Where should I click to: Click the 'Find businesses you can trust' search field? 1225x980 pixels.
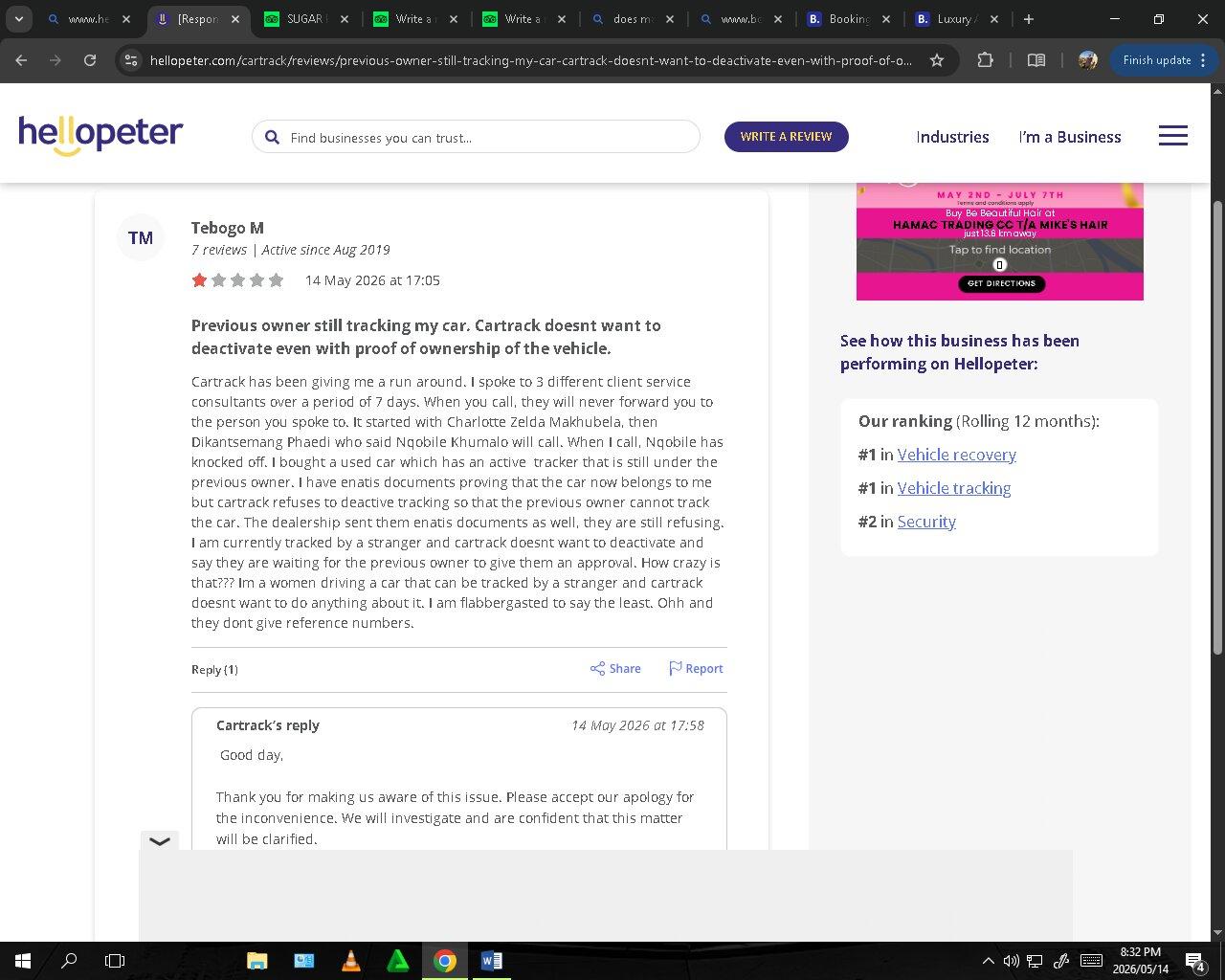click(x=476, y=137)
